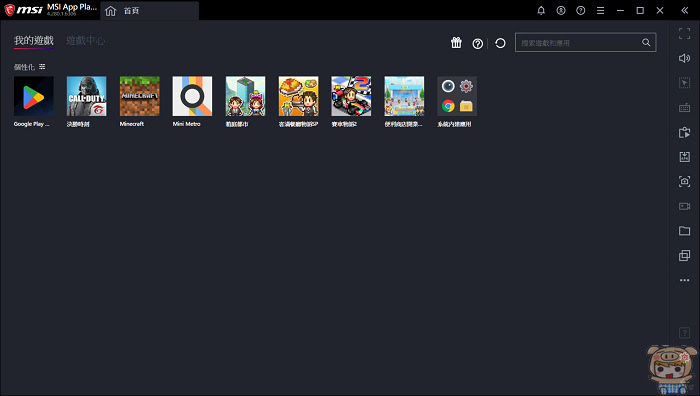700x396 pixels.
Task: Open the multi-instance manager icon
Action: coord(684,255)
